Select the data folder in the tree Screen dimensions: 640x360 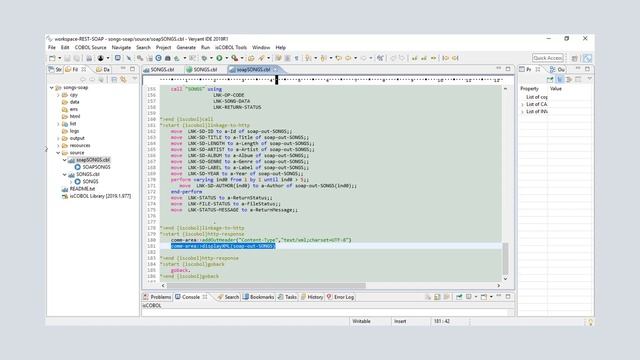pyautogui.click(x=71, y=102)
